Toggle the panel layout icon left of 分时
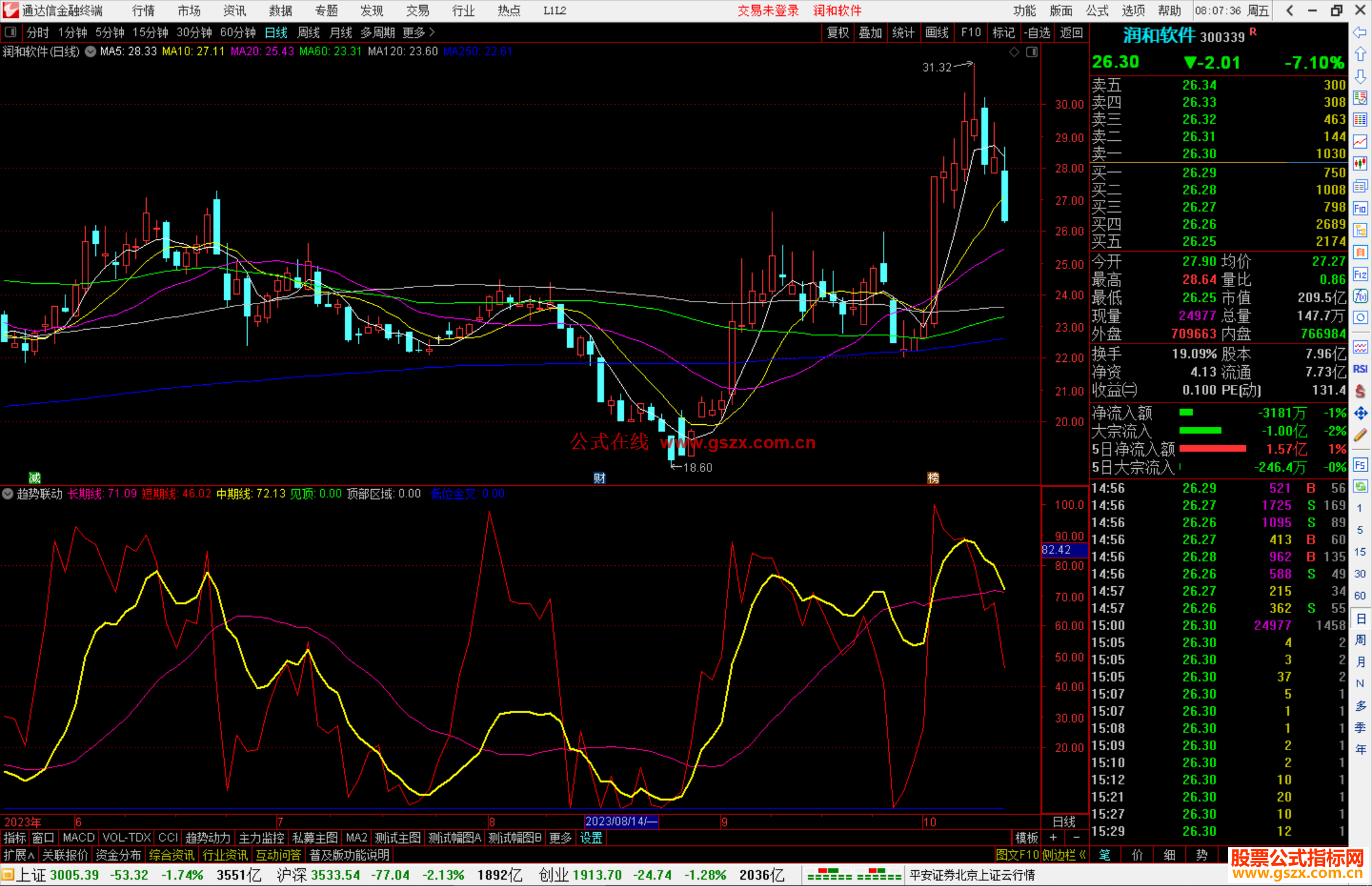 coord(11,32)
